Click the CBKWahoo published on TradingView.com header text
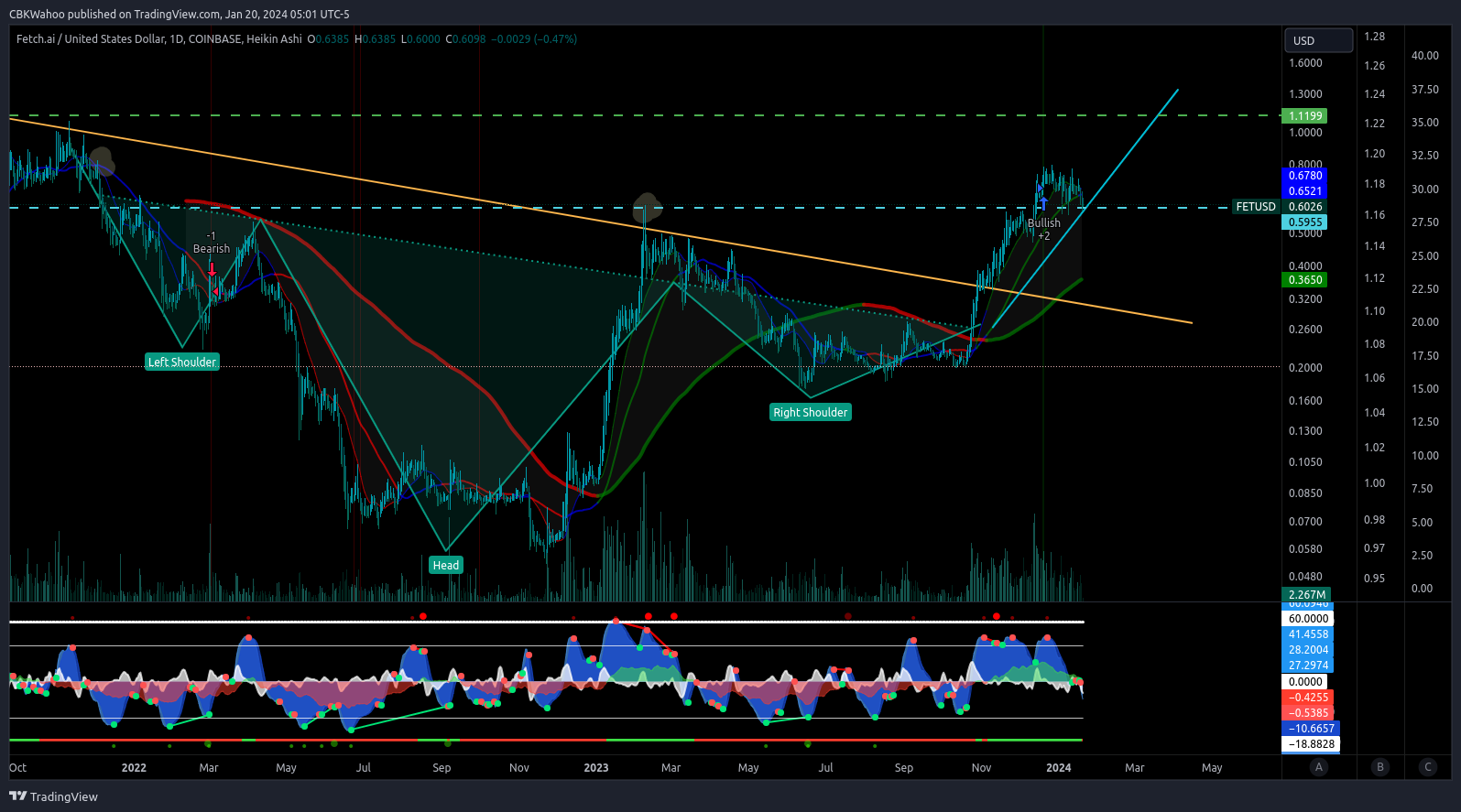 [x=180, y=14]
